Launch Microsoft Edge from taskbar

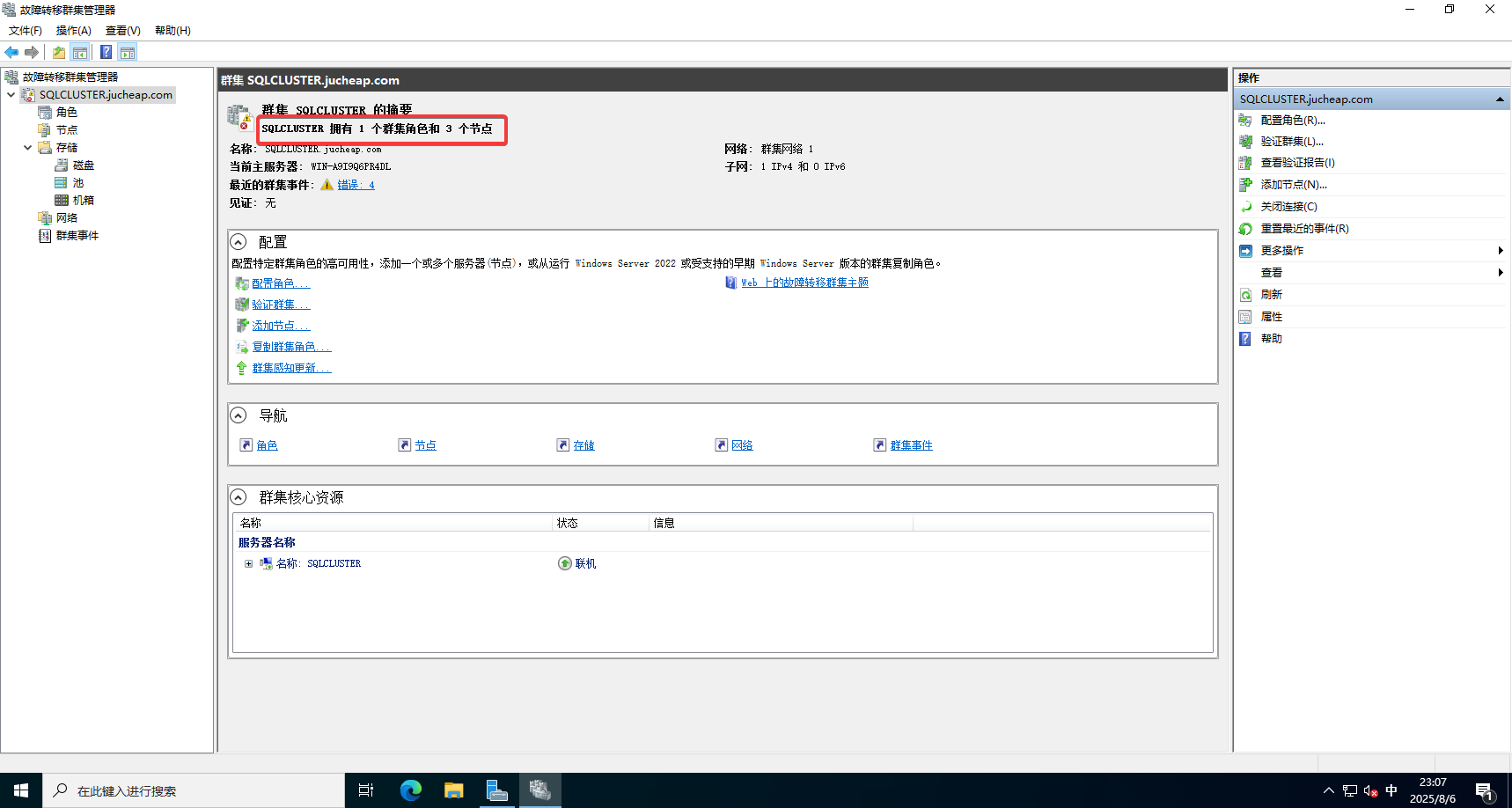pyautogui.click(x=410, y=790)
